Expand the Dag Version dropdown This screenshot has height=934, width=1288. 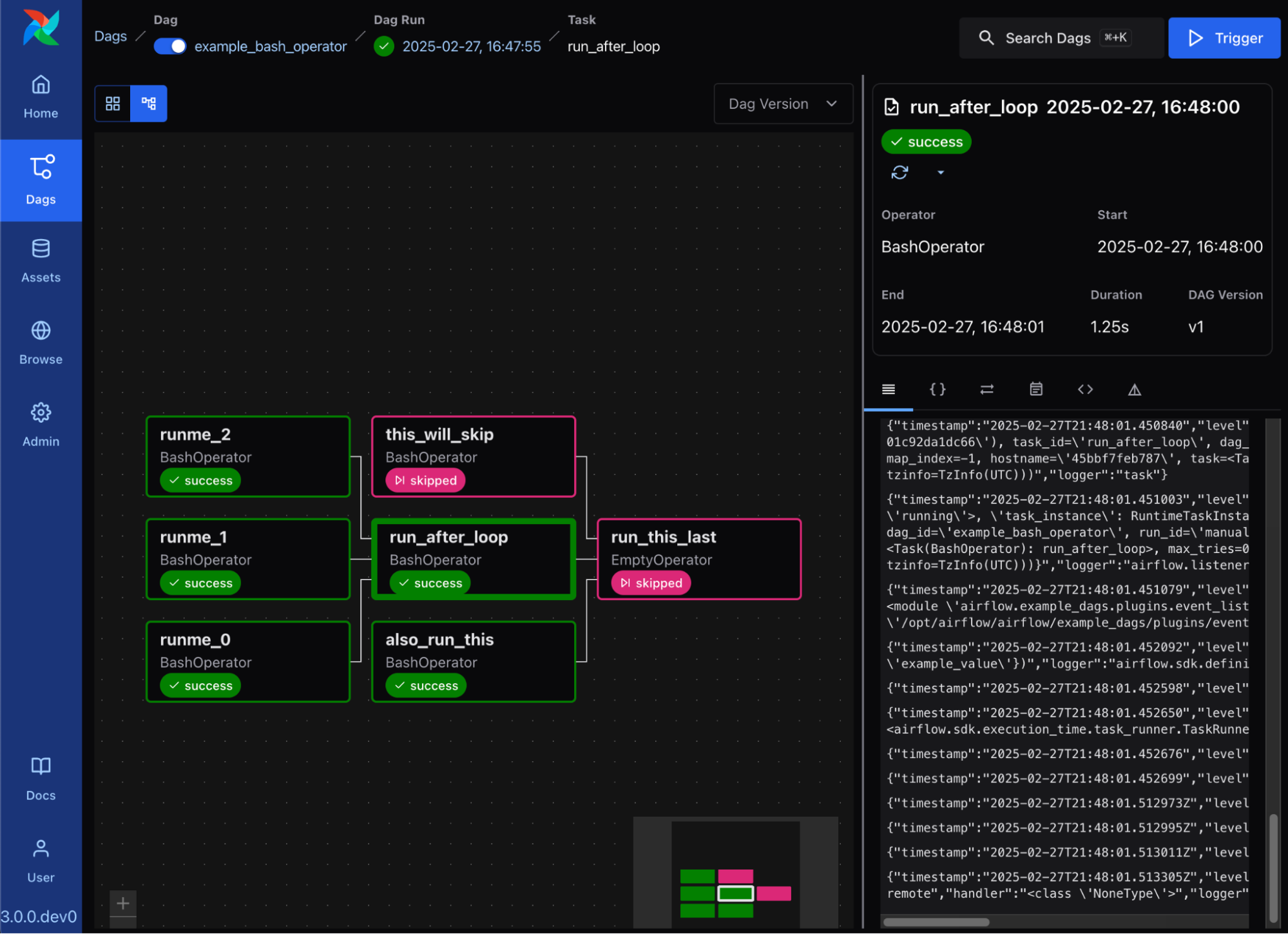pos(783,104)
